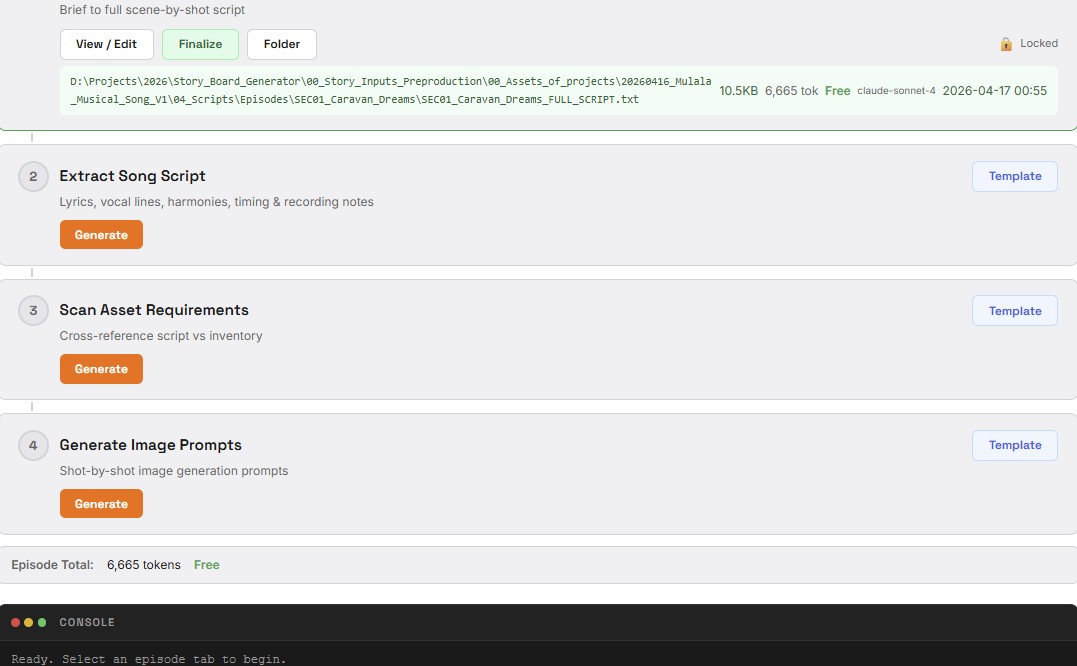Image resolution: width=1077 pixels, height=666 pixels.
Task: Click the Episode Total 6,665 tokens value
Action: (144, 564)
